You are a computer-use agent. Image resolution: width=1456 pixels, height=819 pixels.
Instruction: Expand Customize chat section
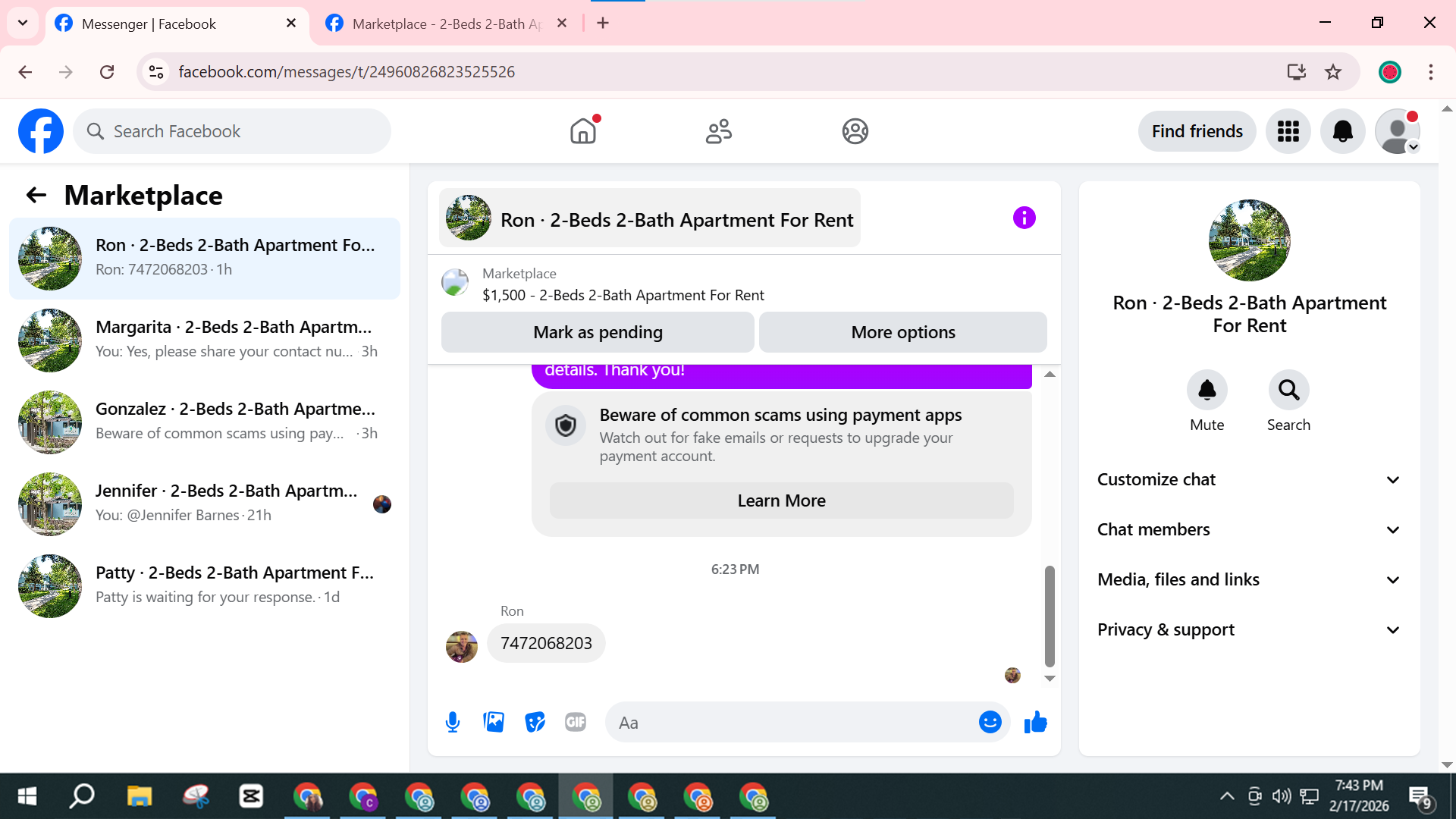[x=1249, y=479]
